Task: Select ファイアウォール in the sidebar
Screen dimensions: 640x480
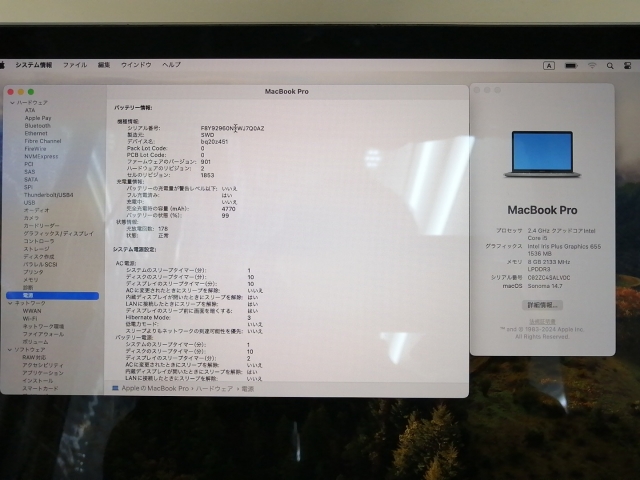Action: (x=43, y=334)
